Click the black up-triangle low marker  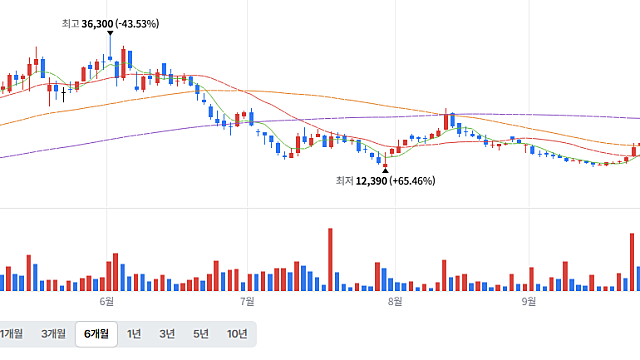pos(385,170)
